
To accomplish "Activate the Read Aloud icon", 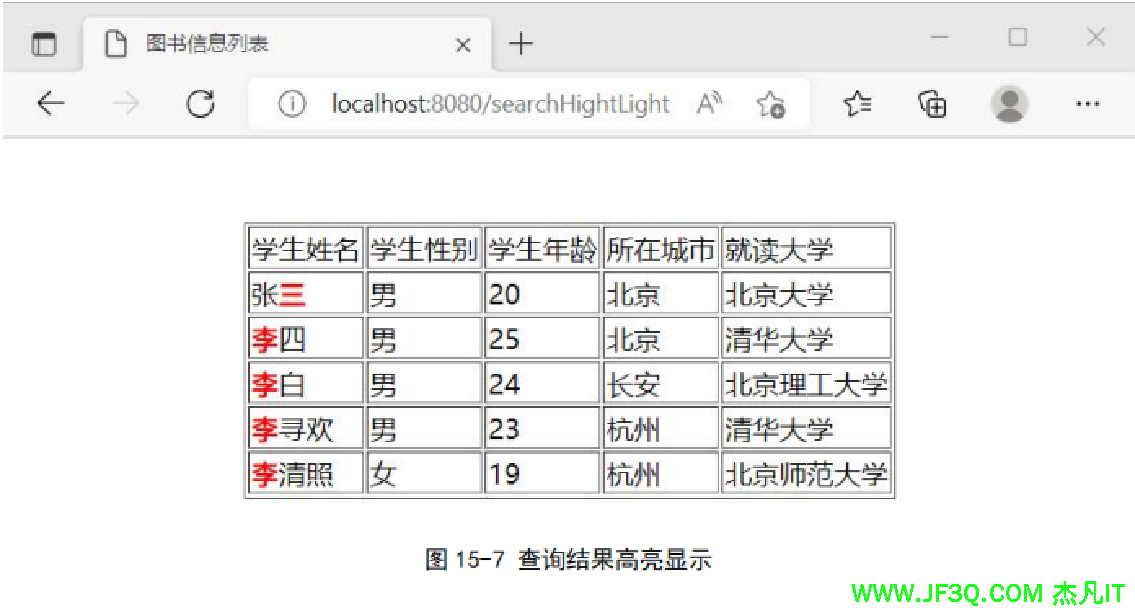I will (x=709, y=103).
